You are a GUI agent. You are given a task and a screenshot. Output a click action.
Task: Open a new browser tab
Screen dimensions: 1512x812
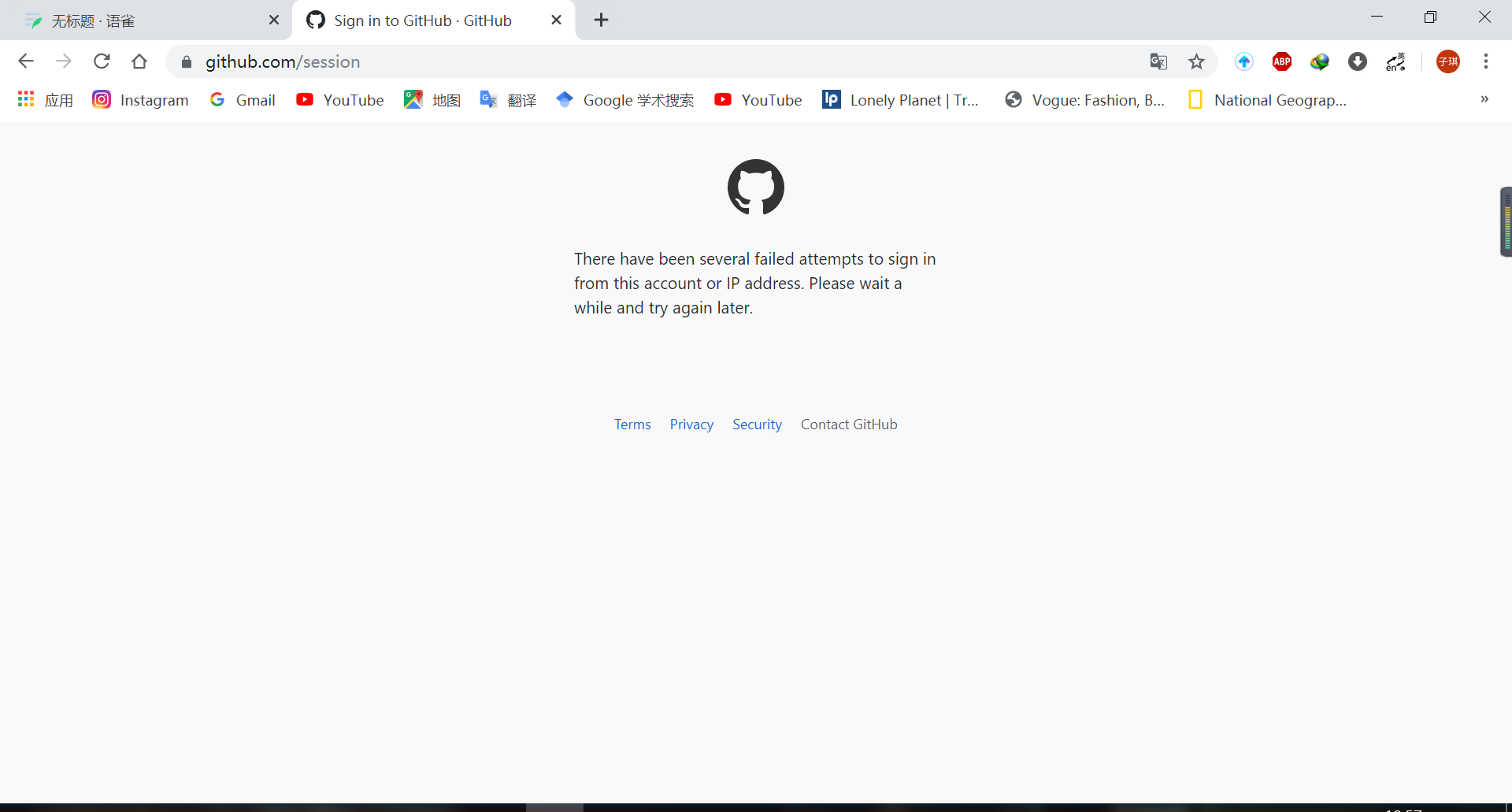(x=602, y=20)
